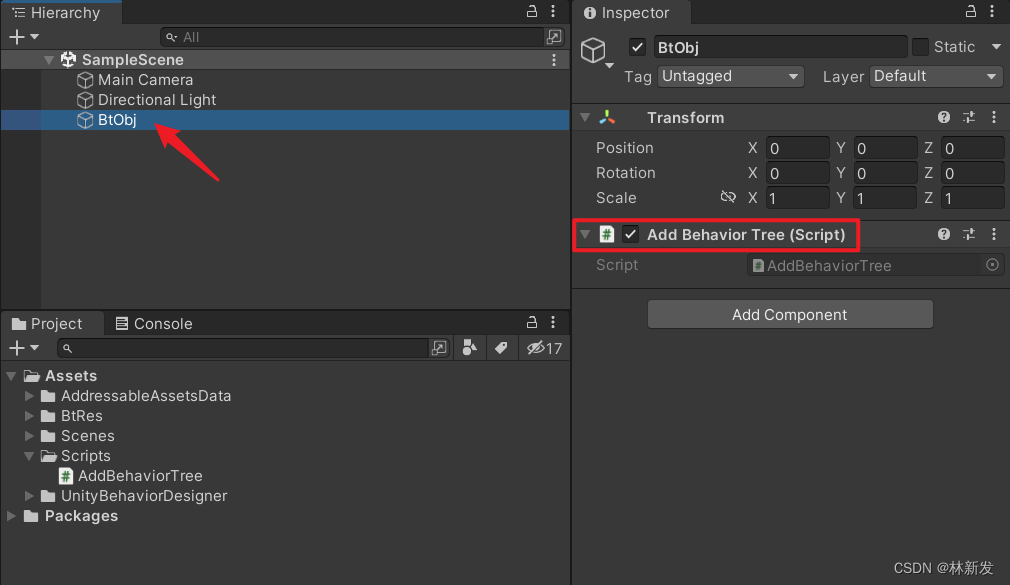The height and width of the screenshot is (585, 1010).
Task: Expand the AddressableAssetsData folder
Action: pyautogui.click(x=29, y=396)
